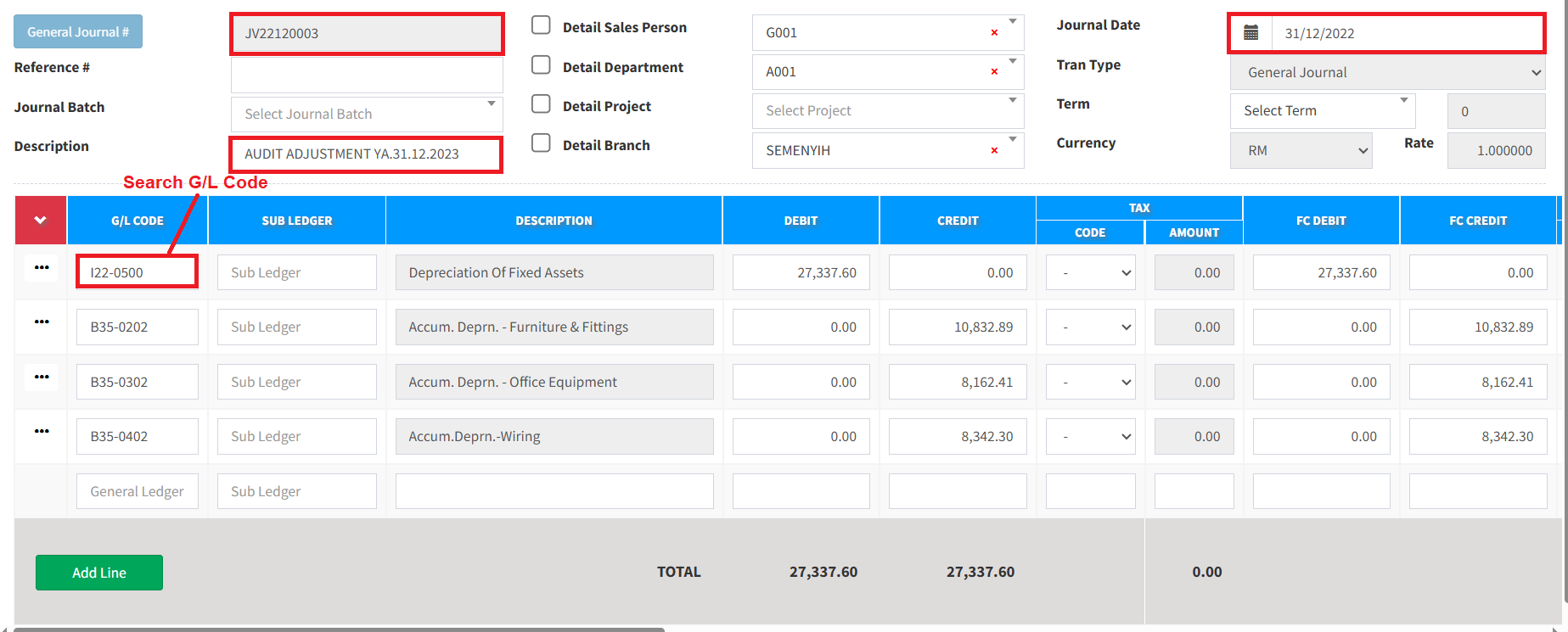This screenshot has width=1568, height=632.
Task: Clear the A001 department selection
Action: [x=994, y=72]
